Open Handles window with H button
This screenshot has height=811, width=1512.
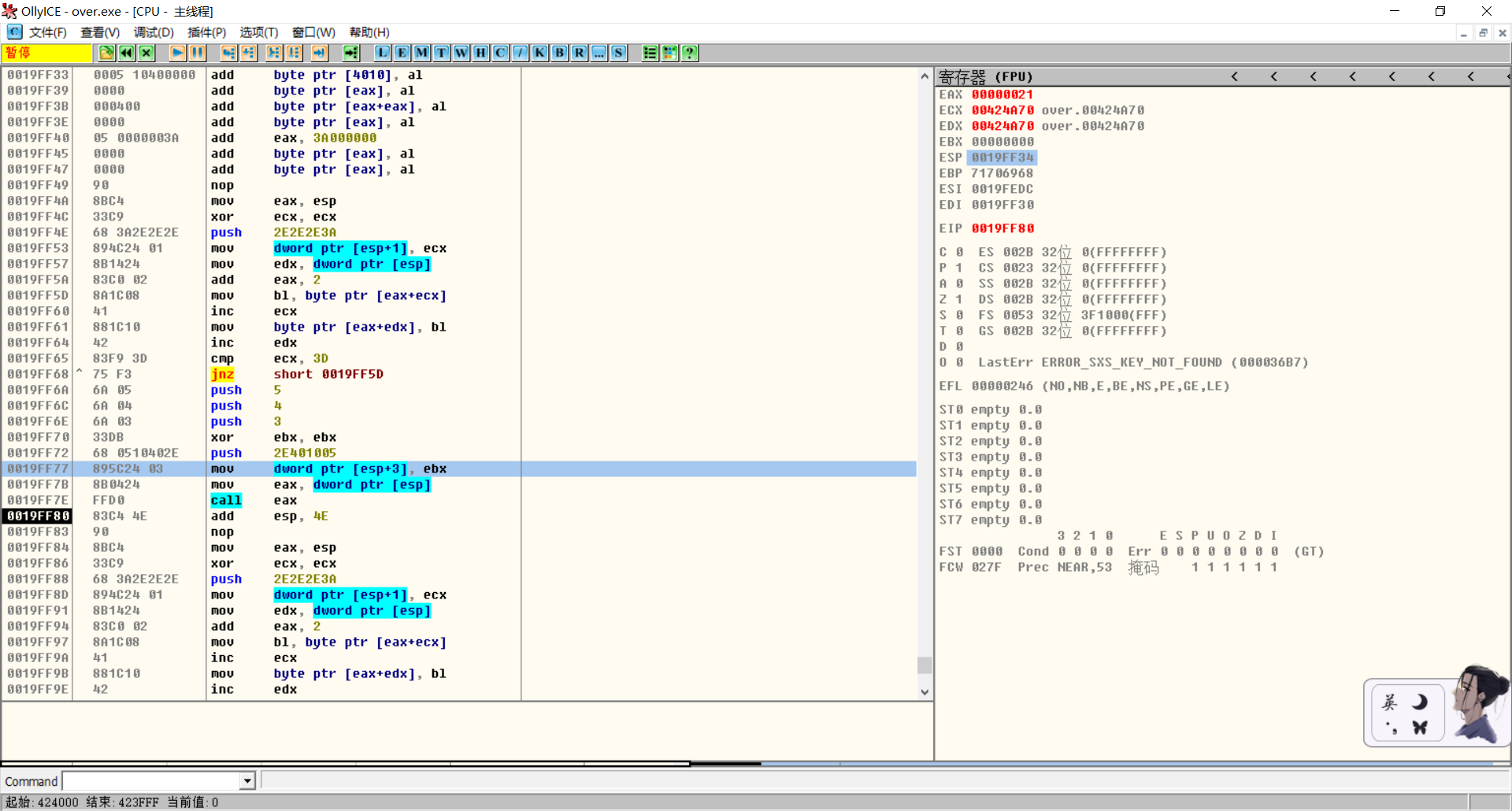click(480, 53)
